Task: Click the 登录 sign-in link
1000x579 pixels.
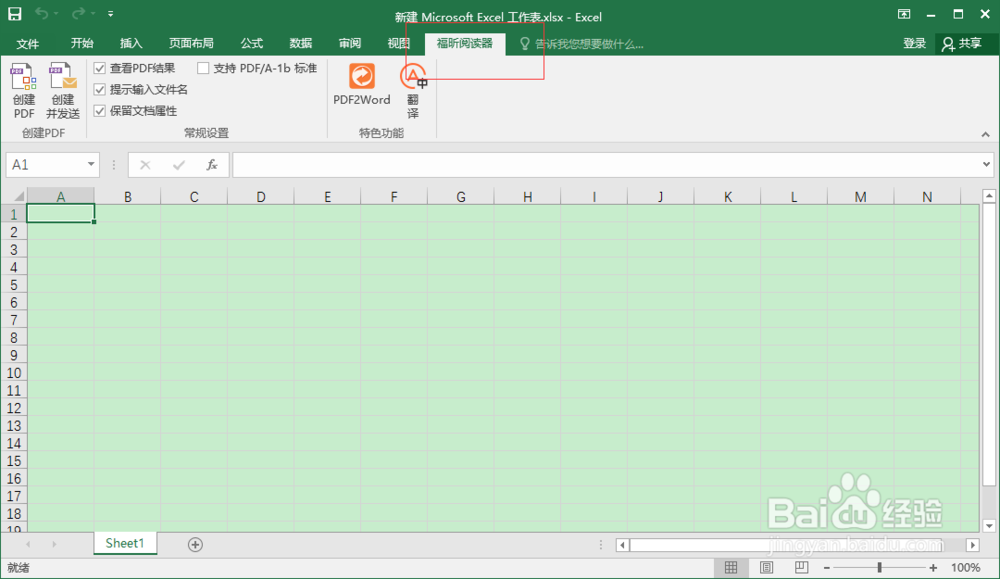Action: (x=915, y=43)
